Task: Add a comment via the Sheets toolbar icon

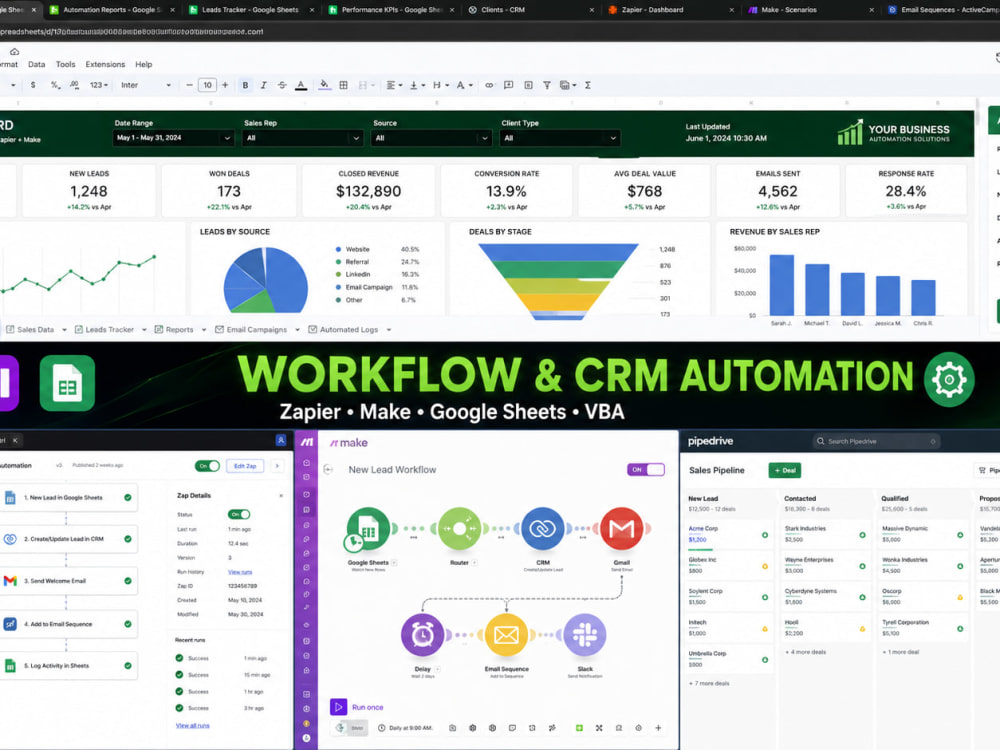Action: pyautogui.click(x=508, y=85)
